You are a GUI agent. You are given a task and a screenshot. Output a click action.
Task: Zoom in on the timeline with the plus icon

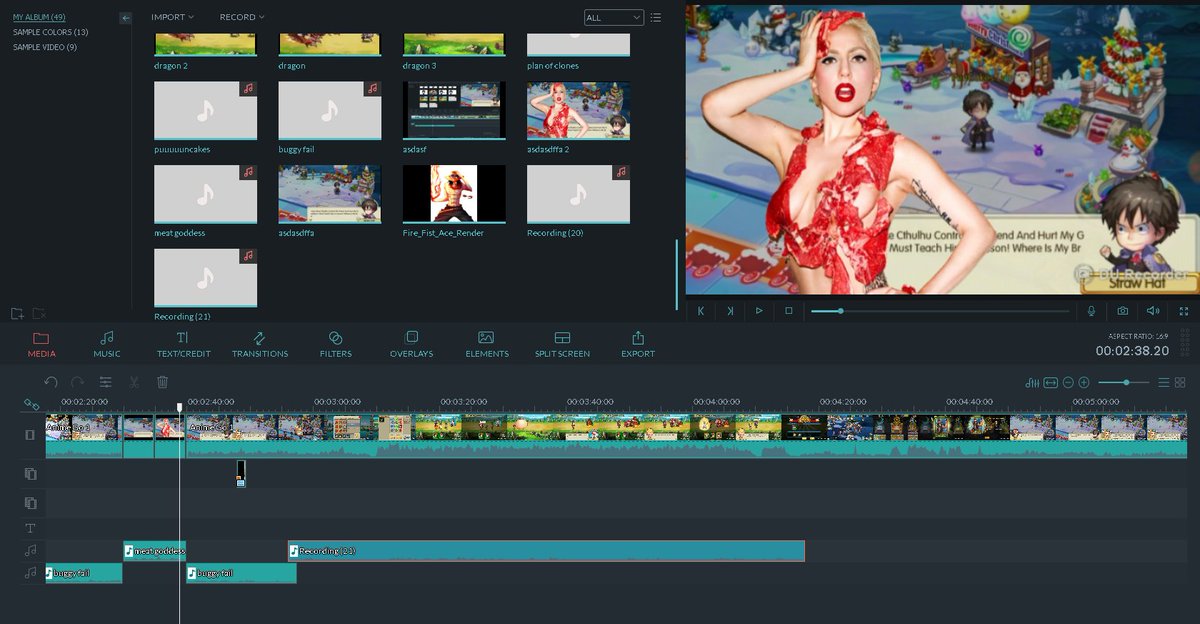(x=1084, y=382)
